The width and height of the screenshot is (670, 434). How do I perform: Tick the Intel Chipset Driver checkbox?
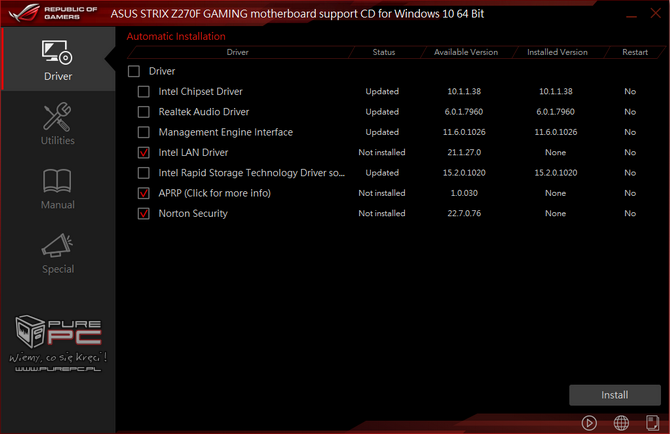pyautogui.click(x=144, y=92)
